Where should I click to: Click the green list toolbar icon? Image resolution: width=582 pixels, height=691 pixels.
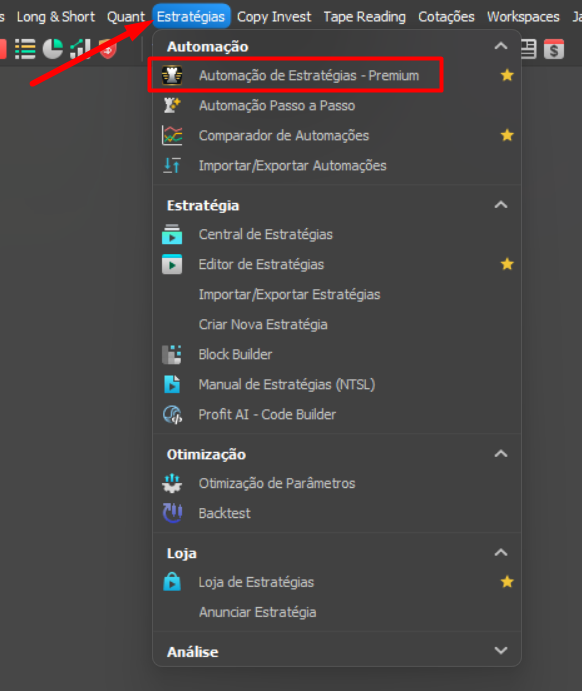click(25, 49)
